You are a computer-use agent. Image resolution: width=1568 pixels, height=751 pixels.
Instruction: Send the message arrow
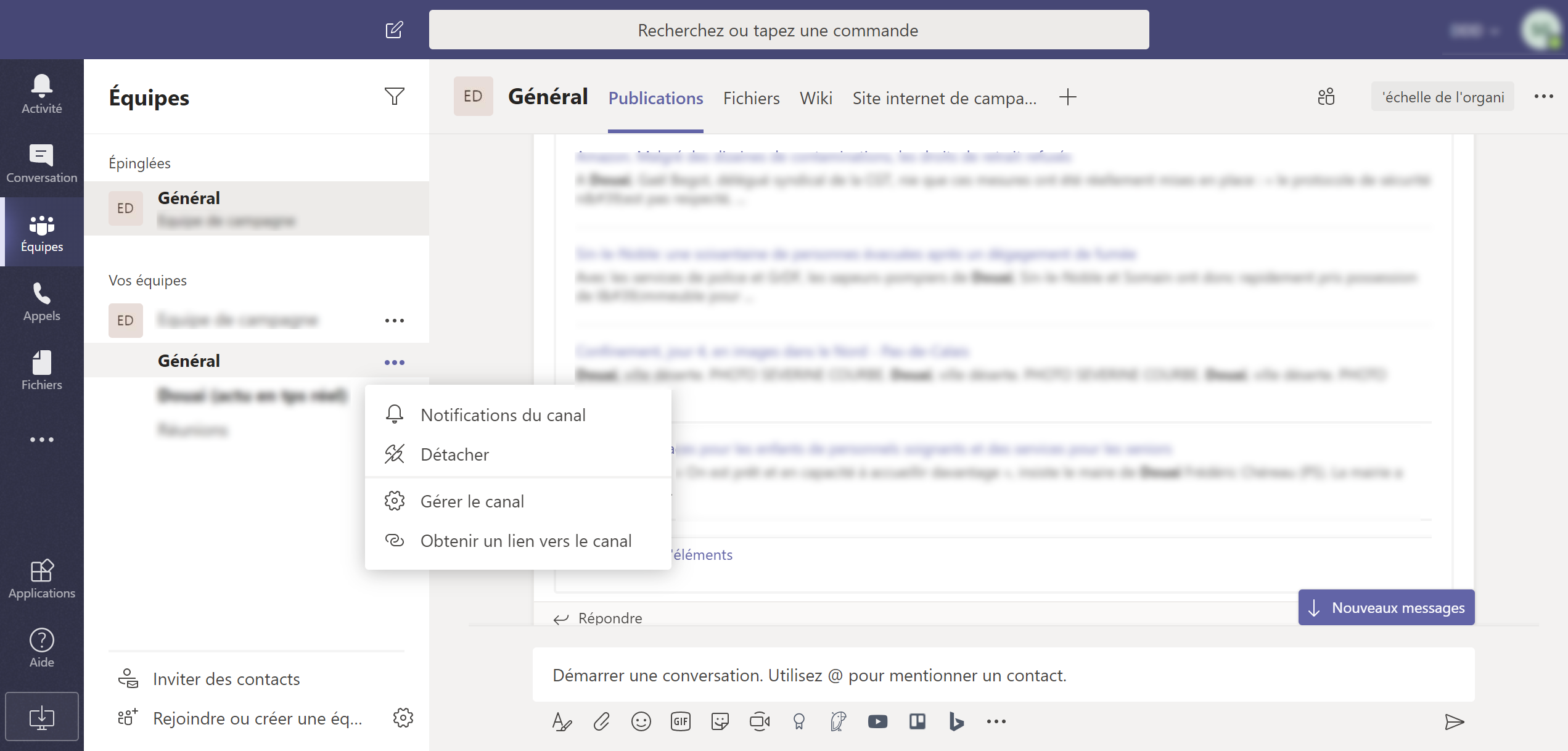pos(1455,721)
